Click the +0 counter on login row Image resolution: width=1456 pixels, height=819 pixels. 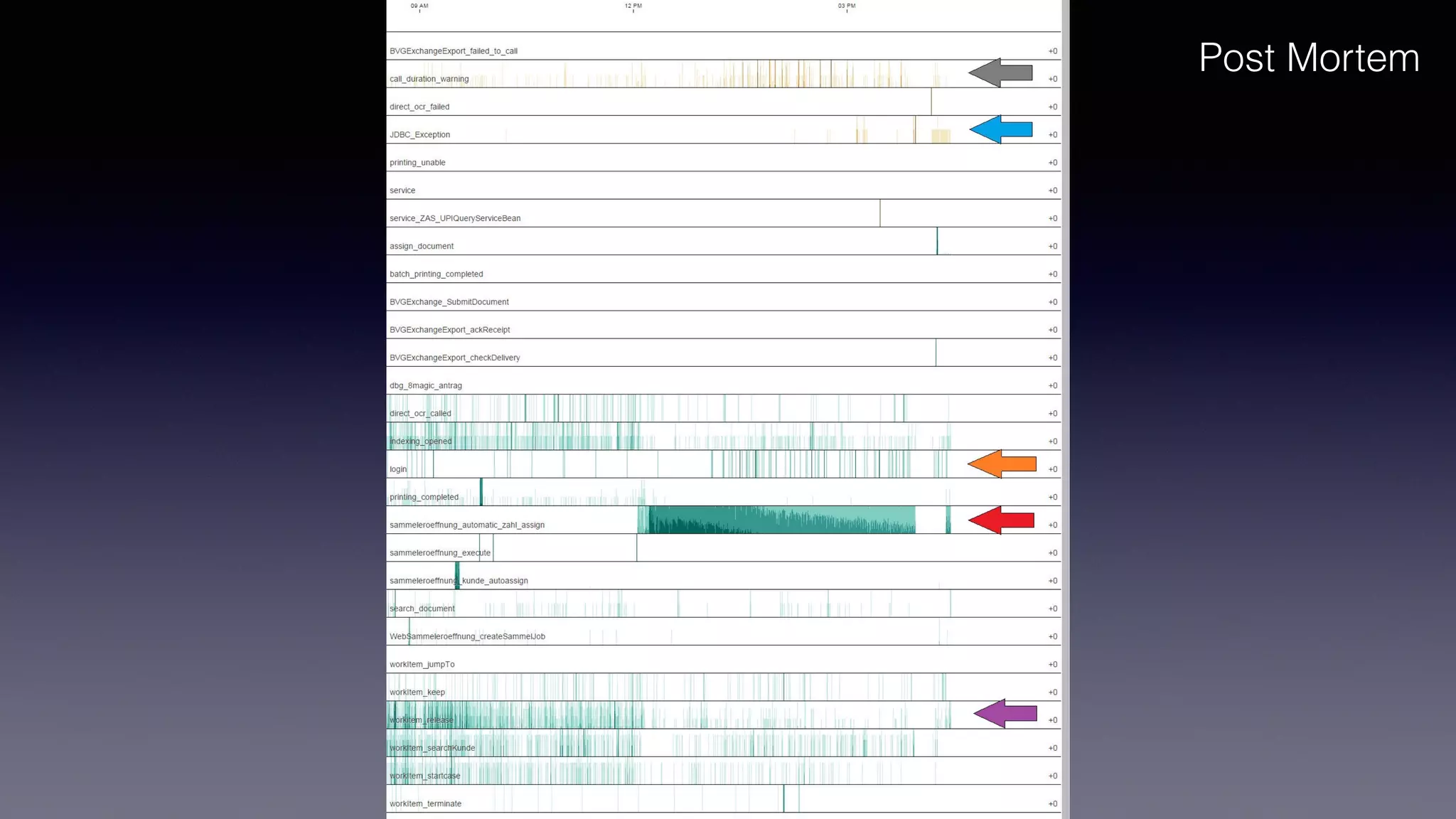pos(1052,469)
